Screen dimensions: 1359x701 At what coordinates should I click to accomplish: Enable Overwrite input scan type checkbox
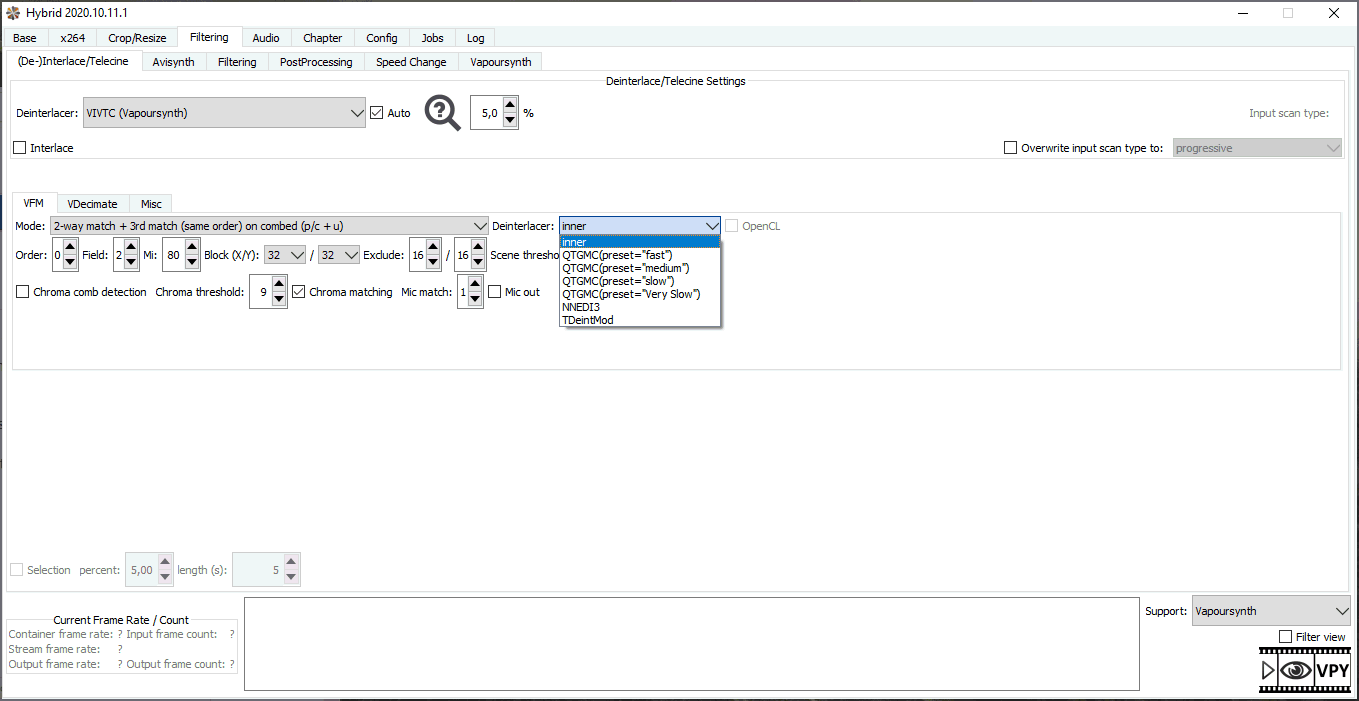(1010, 148)
